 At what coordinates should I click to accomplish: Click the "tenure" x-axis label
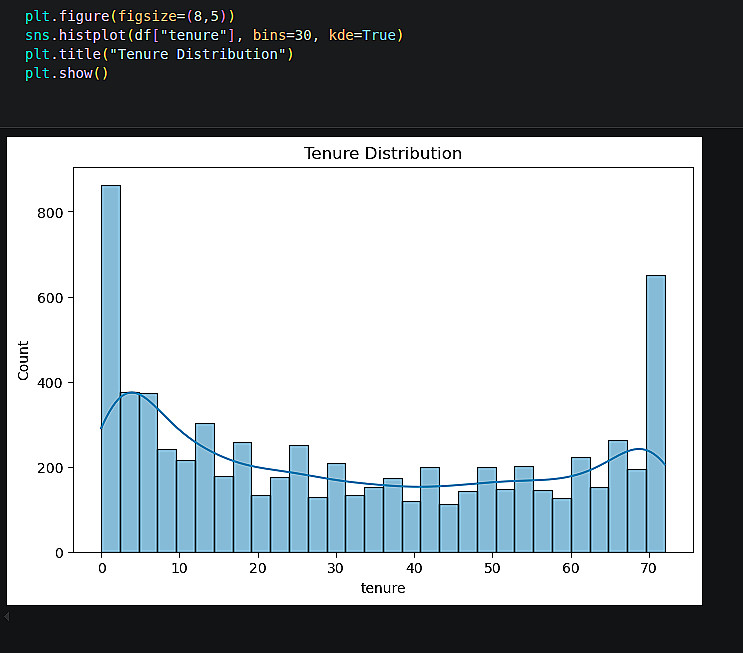click(x=383, y=589)
